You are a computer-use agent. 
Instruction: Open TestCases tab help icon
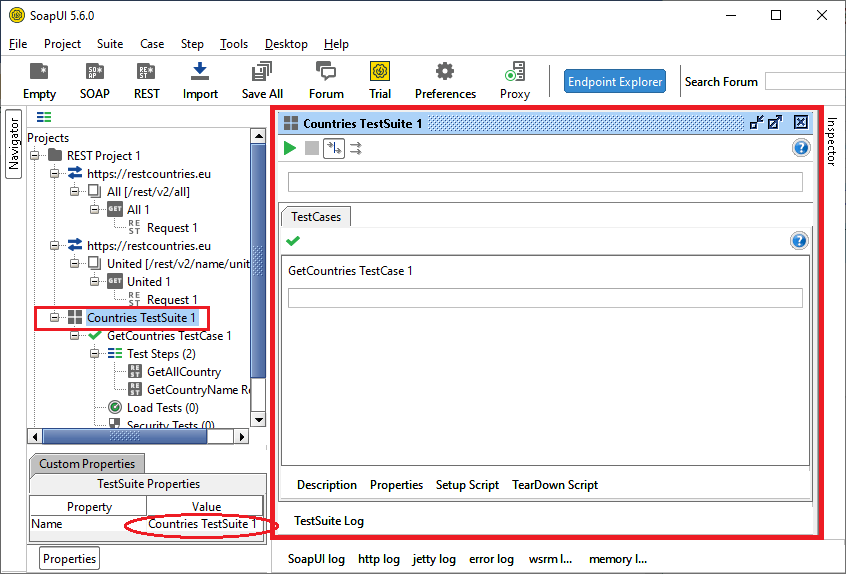click(799, 241)
